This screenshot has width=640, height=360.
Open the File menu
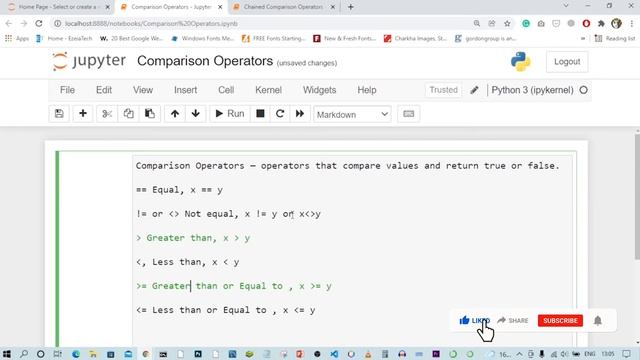click(x=67, y=90)
